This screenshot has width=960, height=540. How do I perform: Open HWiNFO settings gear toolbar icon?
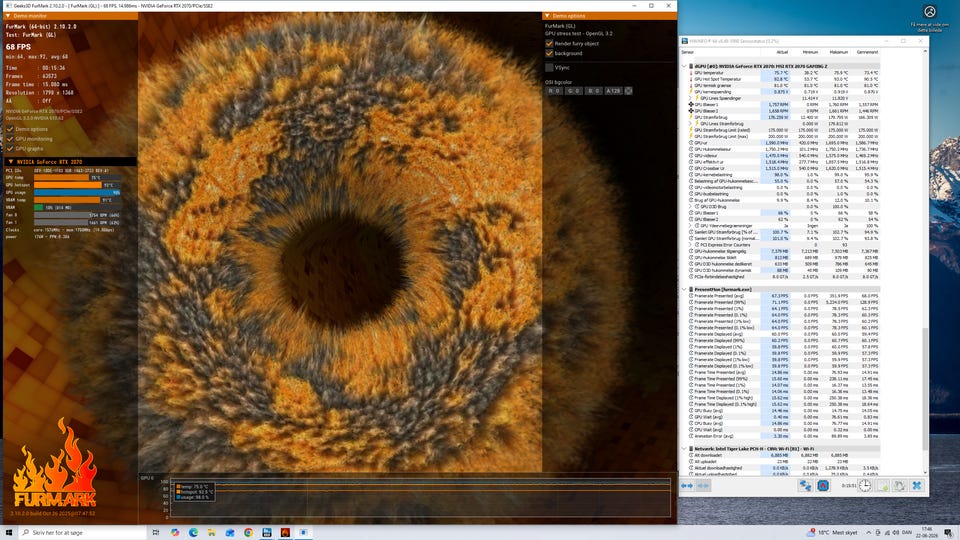tap(899, 486)
